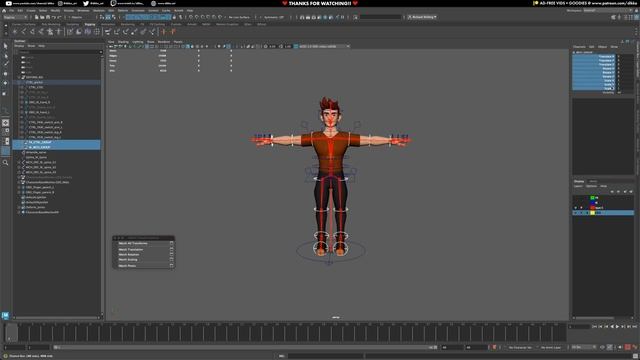Open the Symmetry Off dropdown
Viewport: 640px width, 360px height.
coord(273,17)
